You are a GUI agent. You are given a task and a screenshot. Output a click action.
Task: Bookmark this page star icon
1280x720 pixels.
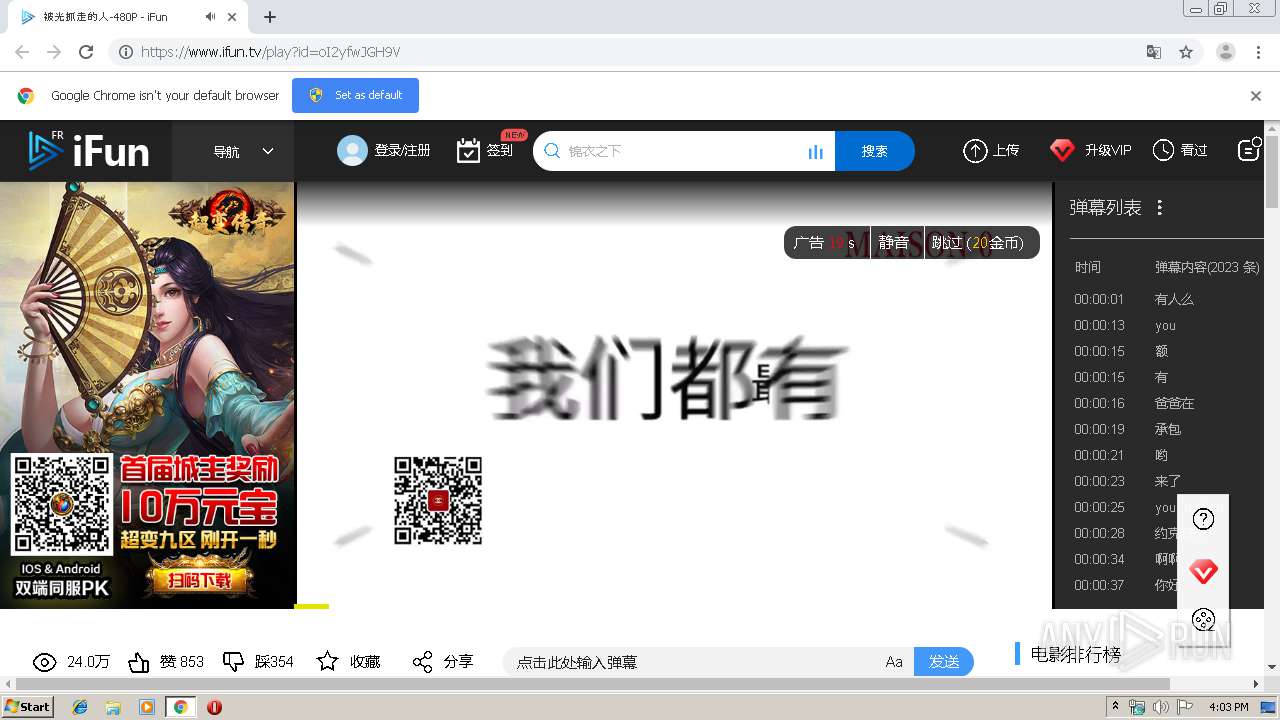[1186, 52]
